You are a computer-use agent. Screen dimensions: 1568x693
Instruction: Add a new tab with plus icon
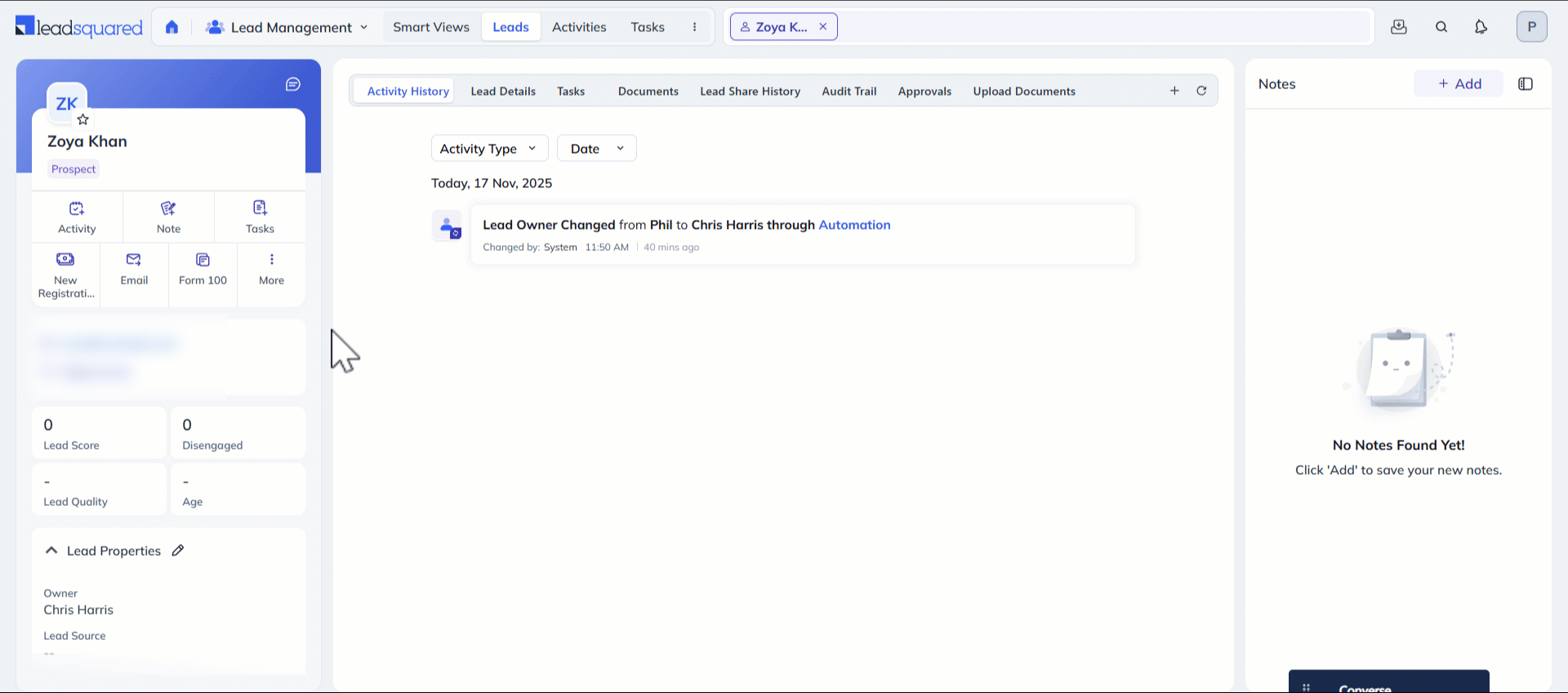coord(1174,91)
